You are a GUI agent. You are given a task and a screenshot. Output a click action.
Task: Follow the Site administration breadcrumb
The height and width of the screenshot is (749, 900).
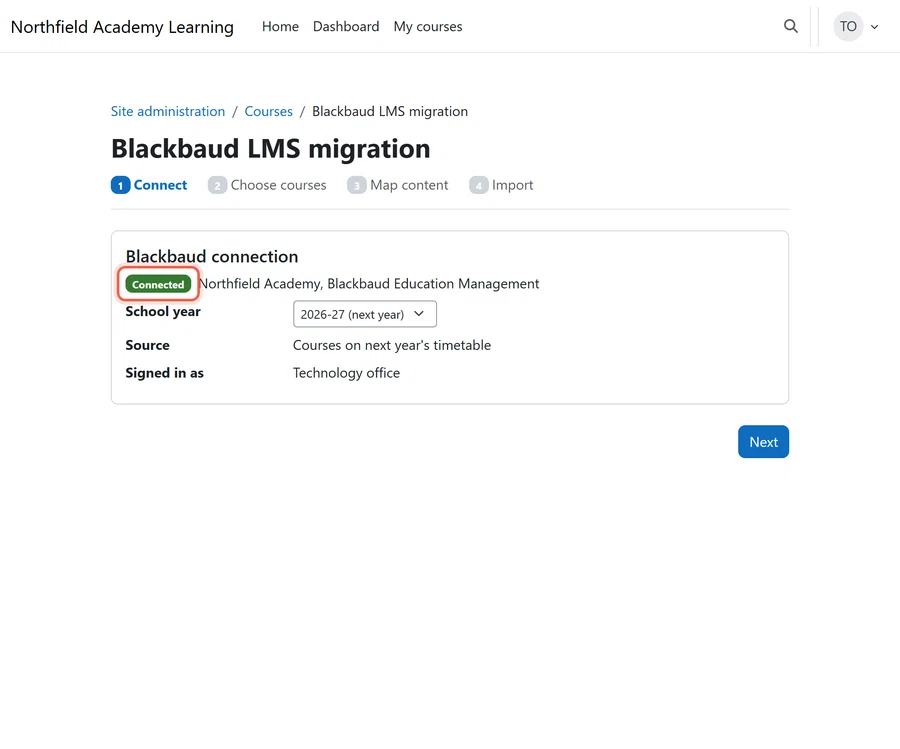point(168,111)
